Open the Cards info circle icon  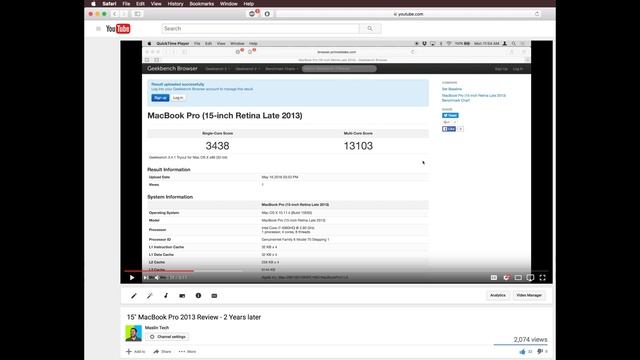click(x=198, y=296)
